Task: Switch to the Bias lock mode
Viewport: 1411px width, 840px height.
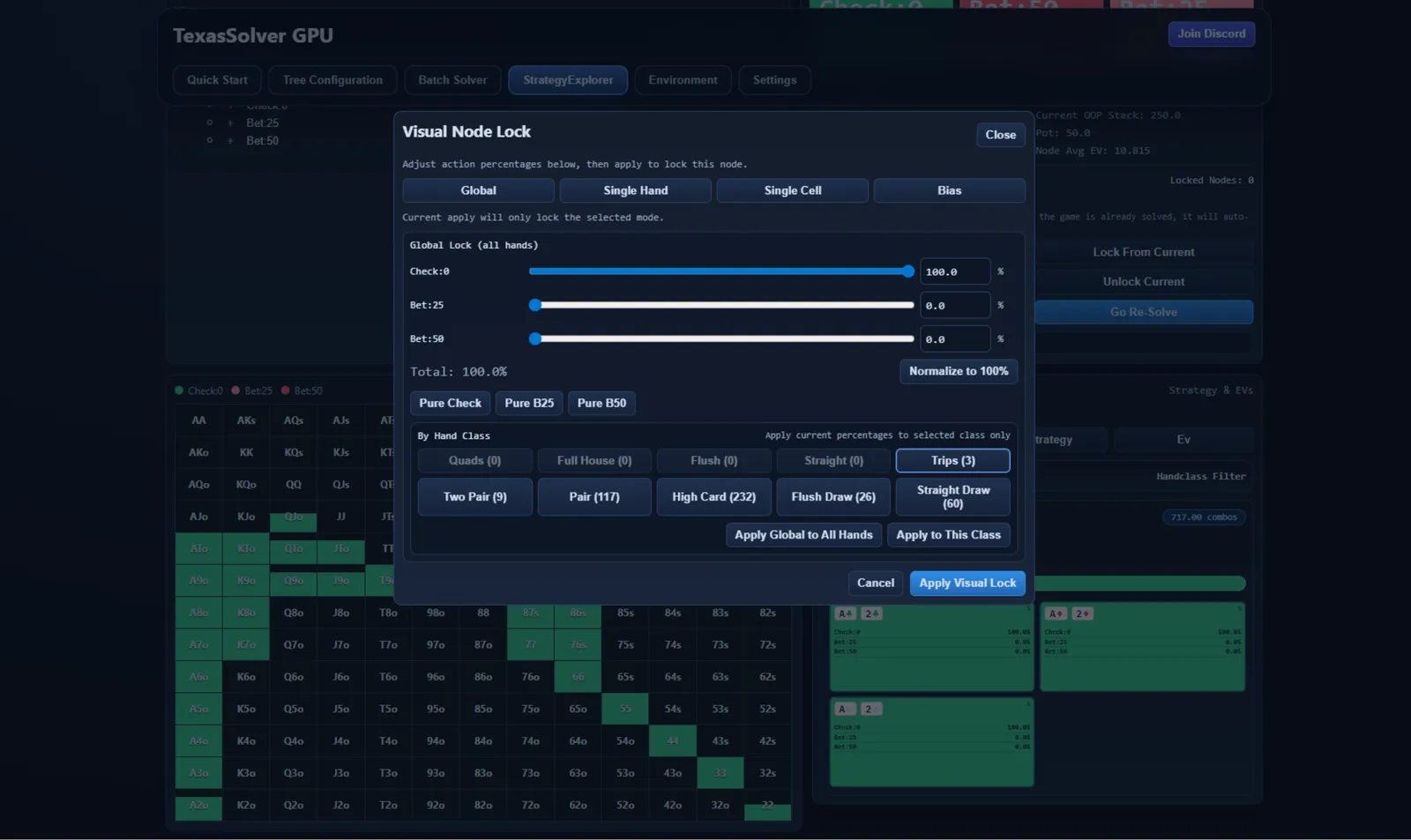Action: point(949,190)
